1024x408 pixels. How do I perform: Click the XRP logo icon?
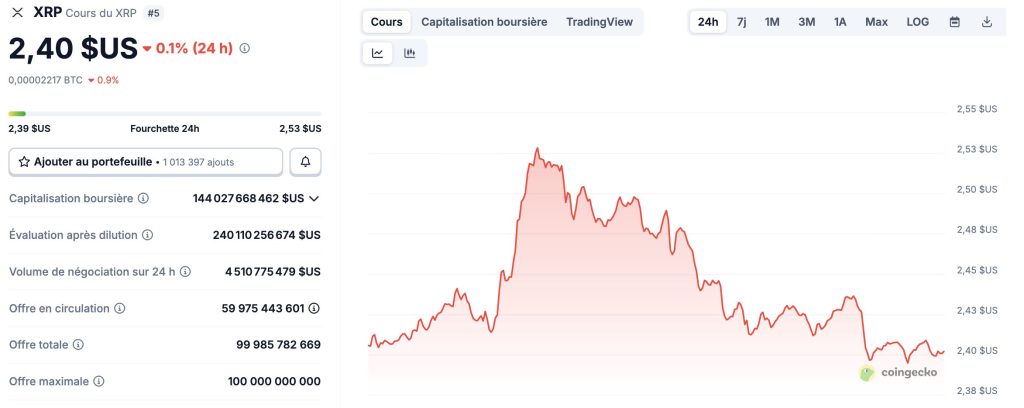pos(17,12)
